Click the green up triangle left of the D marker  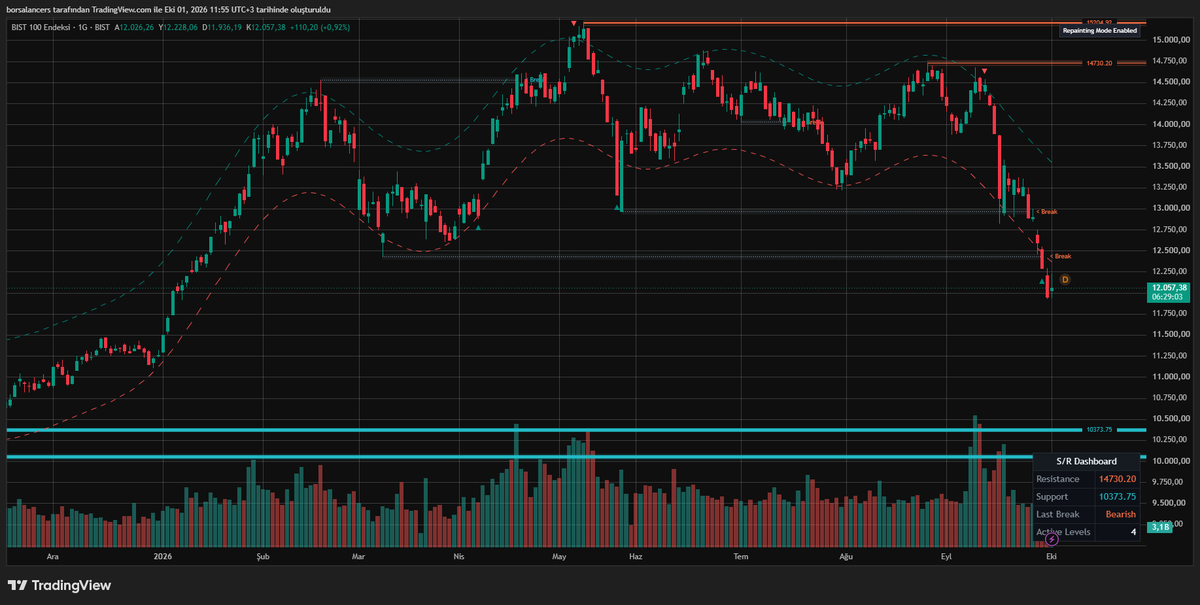[1042, 281]
